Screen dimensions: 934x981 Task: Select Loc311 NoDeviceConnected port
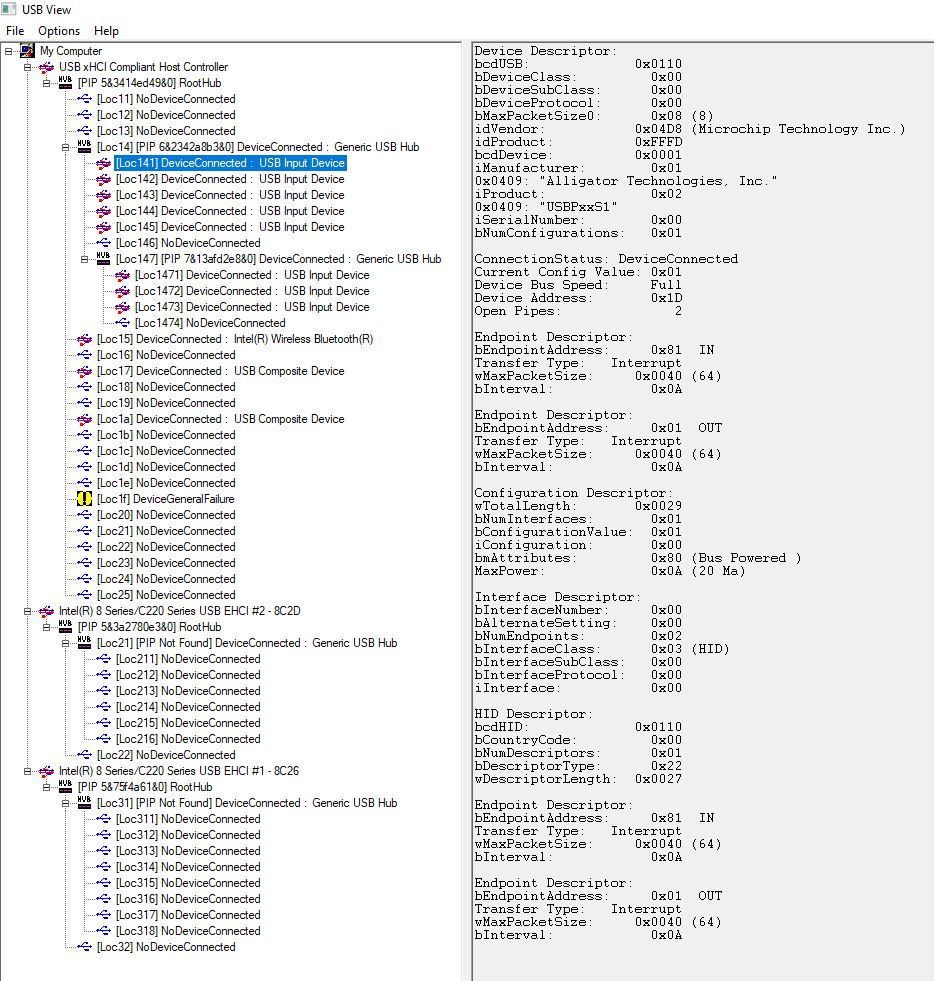[x=188, y=819]
